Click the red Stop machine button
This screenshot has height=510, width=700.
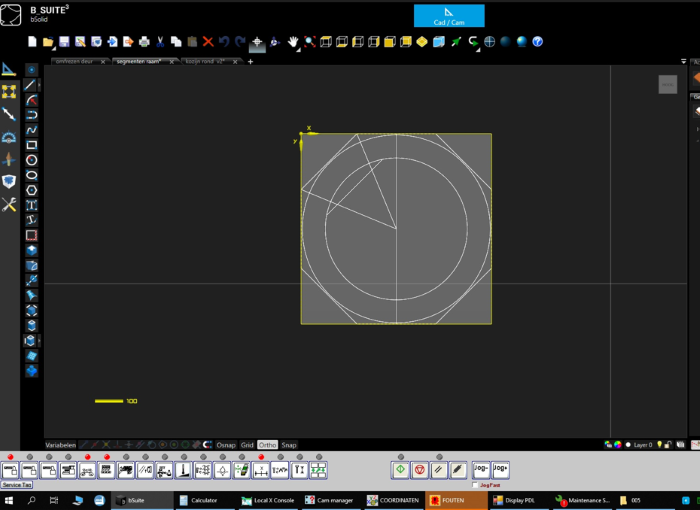point(420,470)
